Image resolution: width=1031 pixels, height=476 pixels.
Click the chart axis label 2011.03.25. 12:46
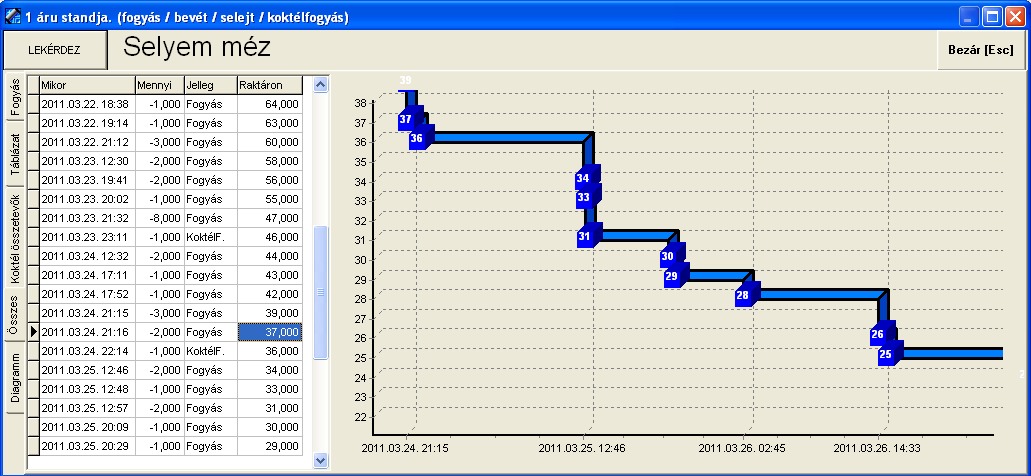582,448
